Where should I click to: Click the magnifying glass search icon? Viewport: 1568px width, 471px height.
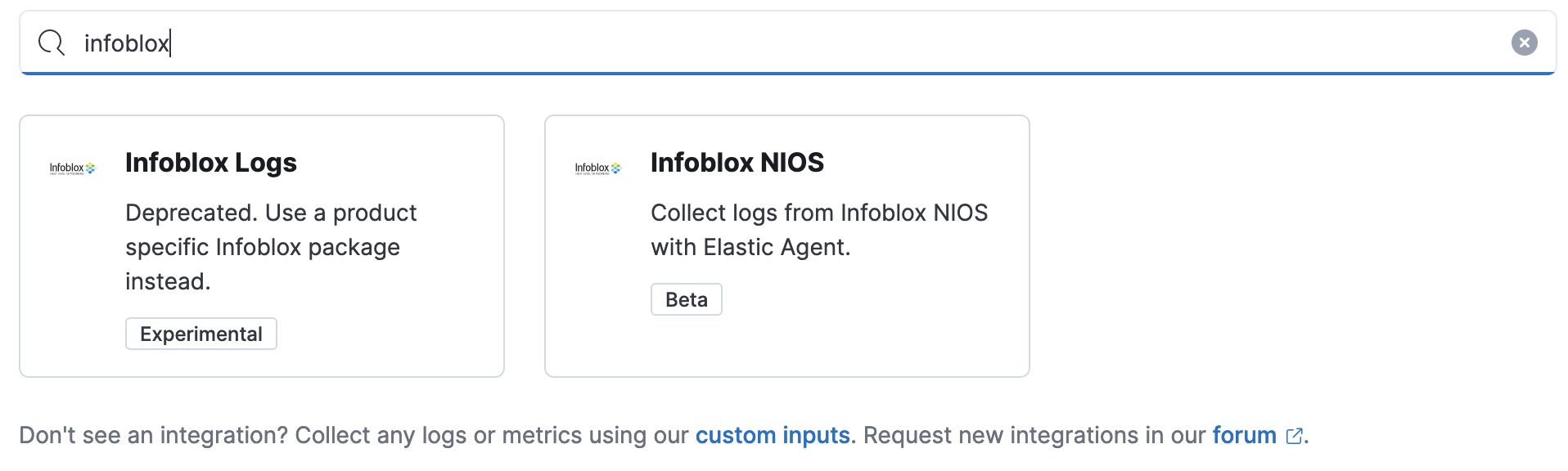coord(52,43)
